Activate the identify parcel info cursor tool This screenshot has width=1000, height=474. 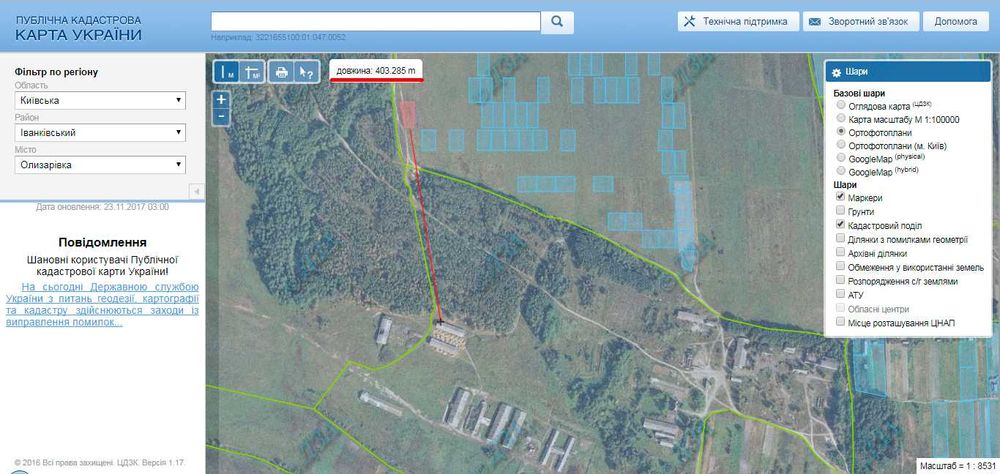coord(306,72)
